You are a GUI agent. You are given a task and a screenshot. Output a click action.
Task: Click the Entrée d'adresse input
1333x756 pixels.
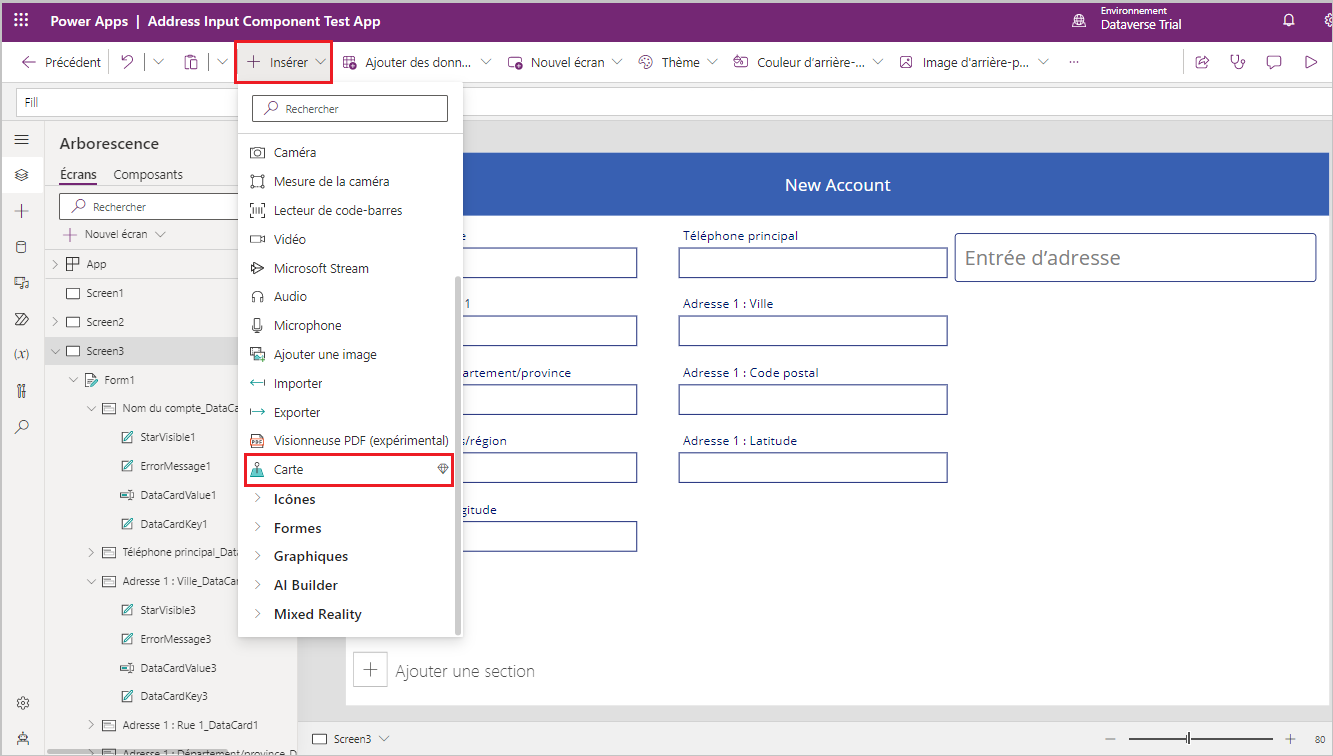coord(1135,258)
